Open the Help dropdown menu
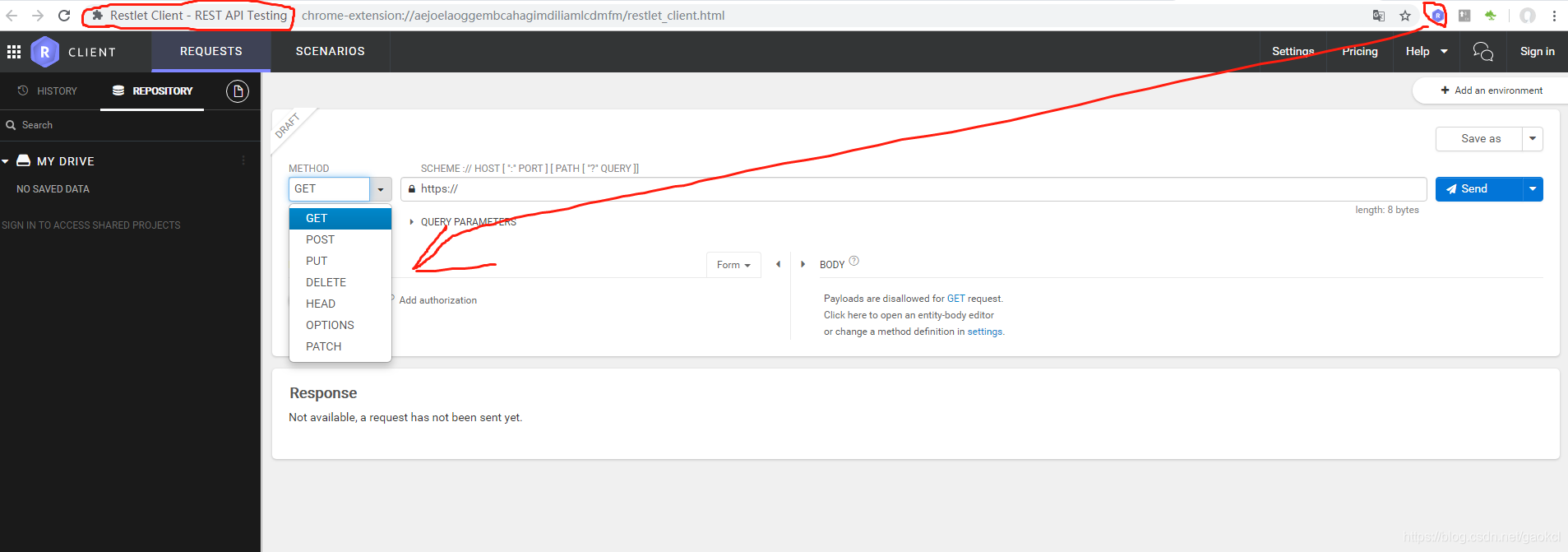This screenshot has height=552, width=1568. (x=1427, y=51)
